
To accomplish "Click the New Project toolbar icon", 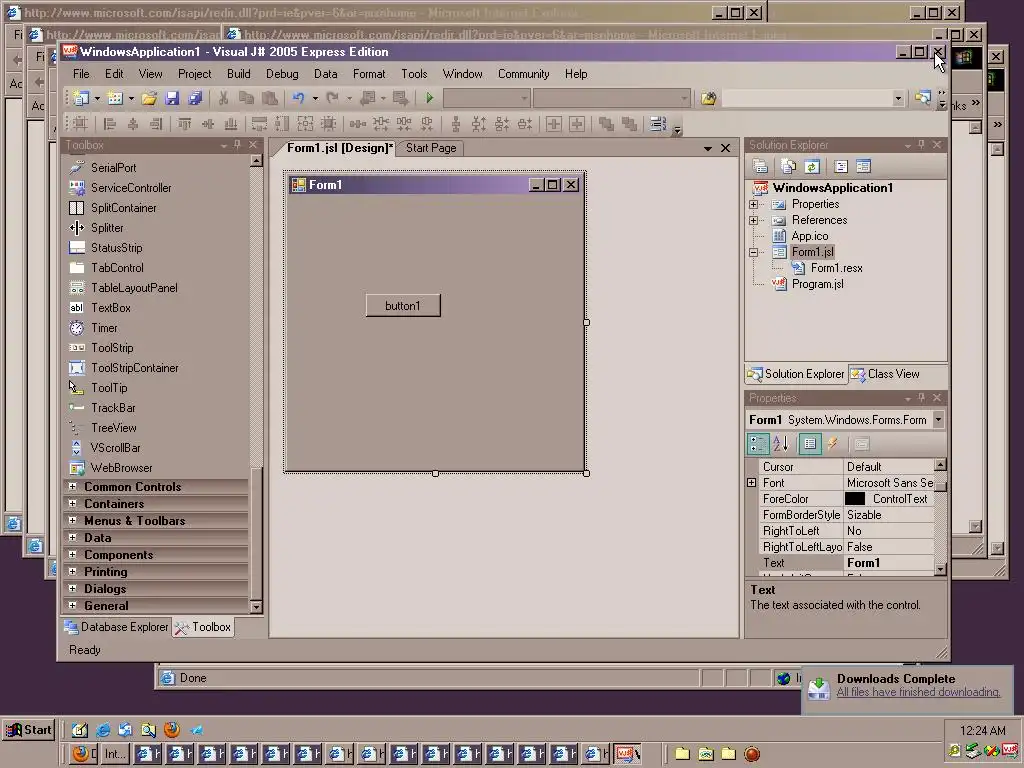I will (81, 99).
